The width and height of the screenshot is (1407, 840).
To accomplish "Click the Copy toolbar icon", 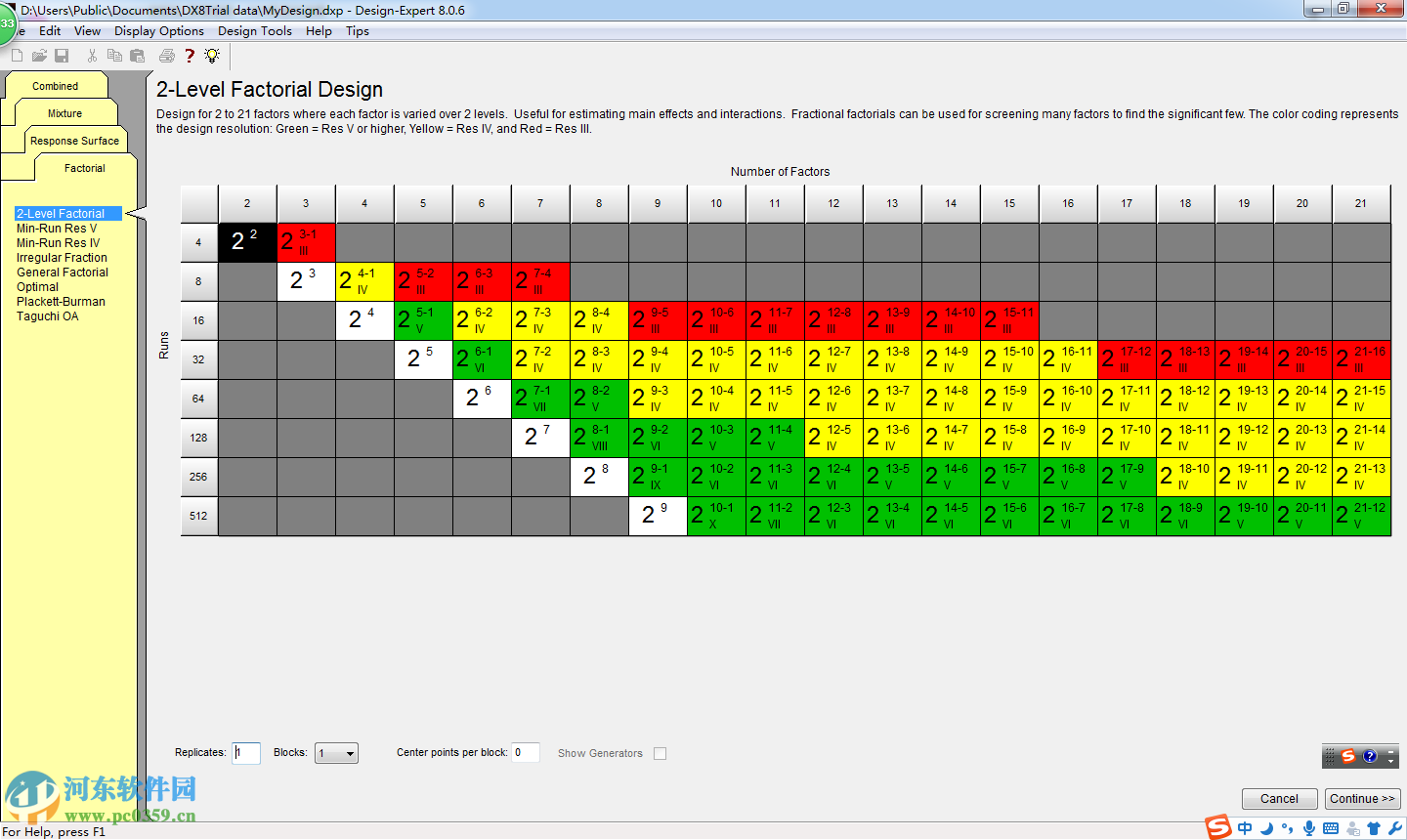I will tap(114, 56).
